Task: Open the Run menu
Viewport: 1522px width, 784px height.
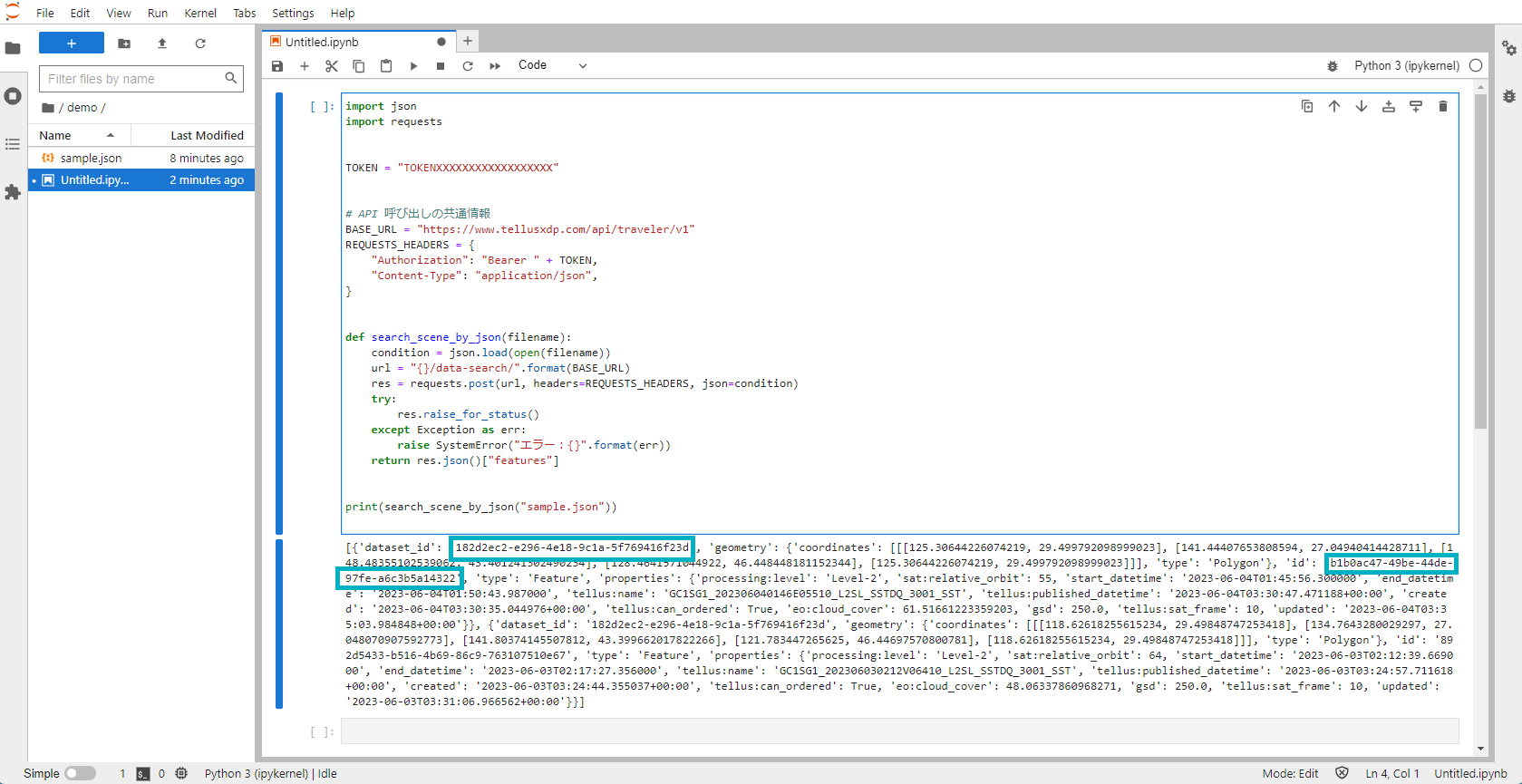Action: [x=158, y=13]
